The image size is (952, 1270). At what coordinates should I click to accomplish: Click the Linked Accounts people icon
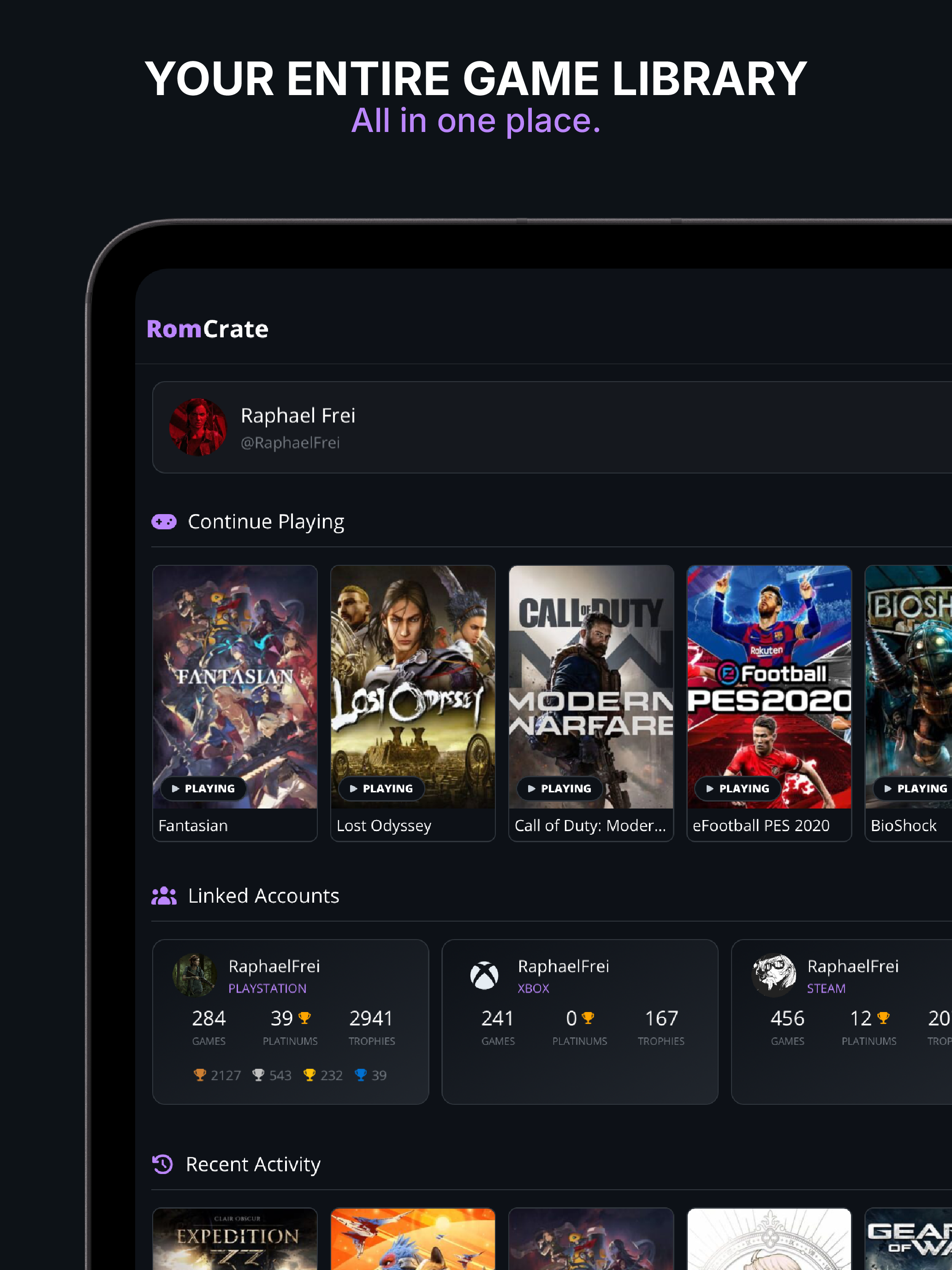[x=164, y=896]
